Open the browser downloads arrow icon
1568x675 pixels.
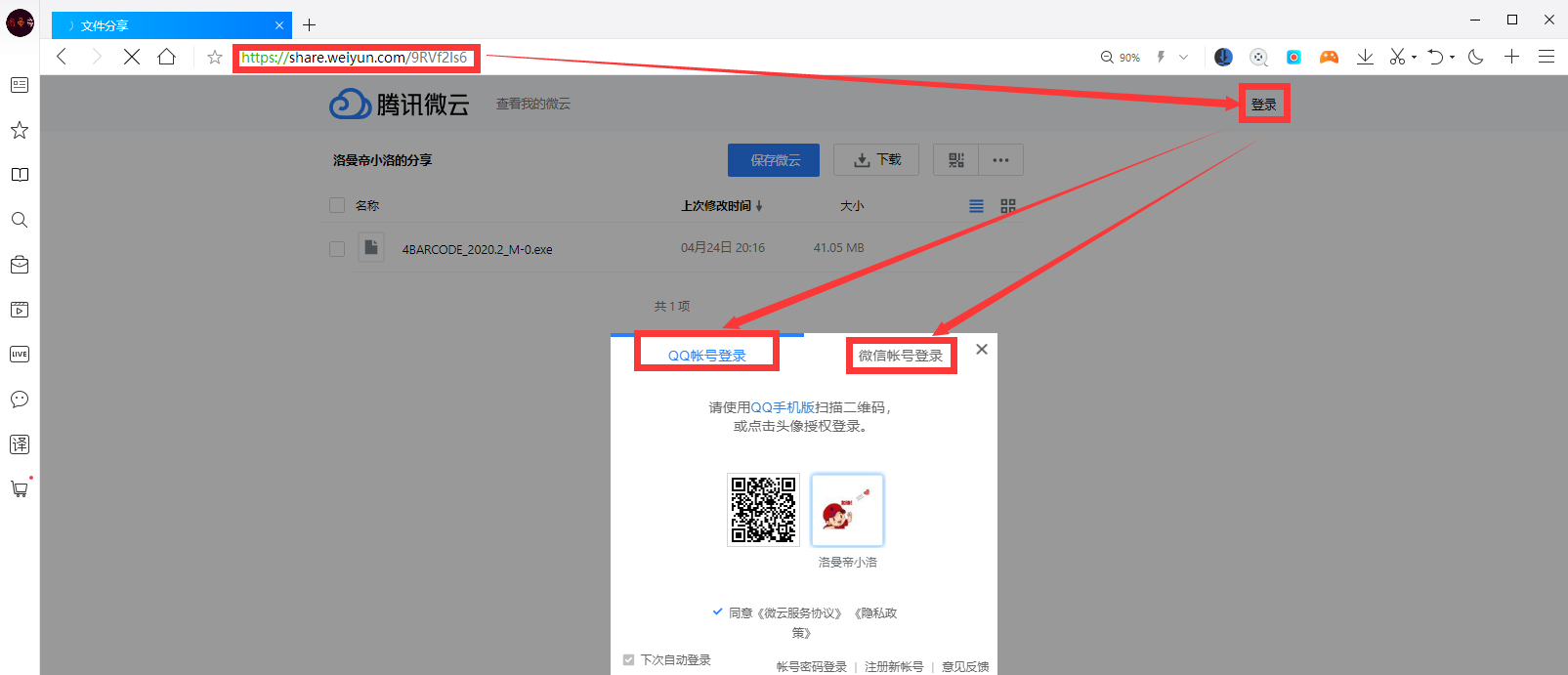tap(1365, 58)
